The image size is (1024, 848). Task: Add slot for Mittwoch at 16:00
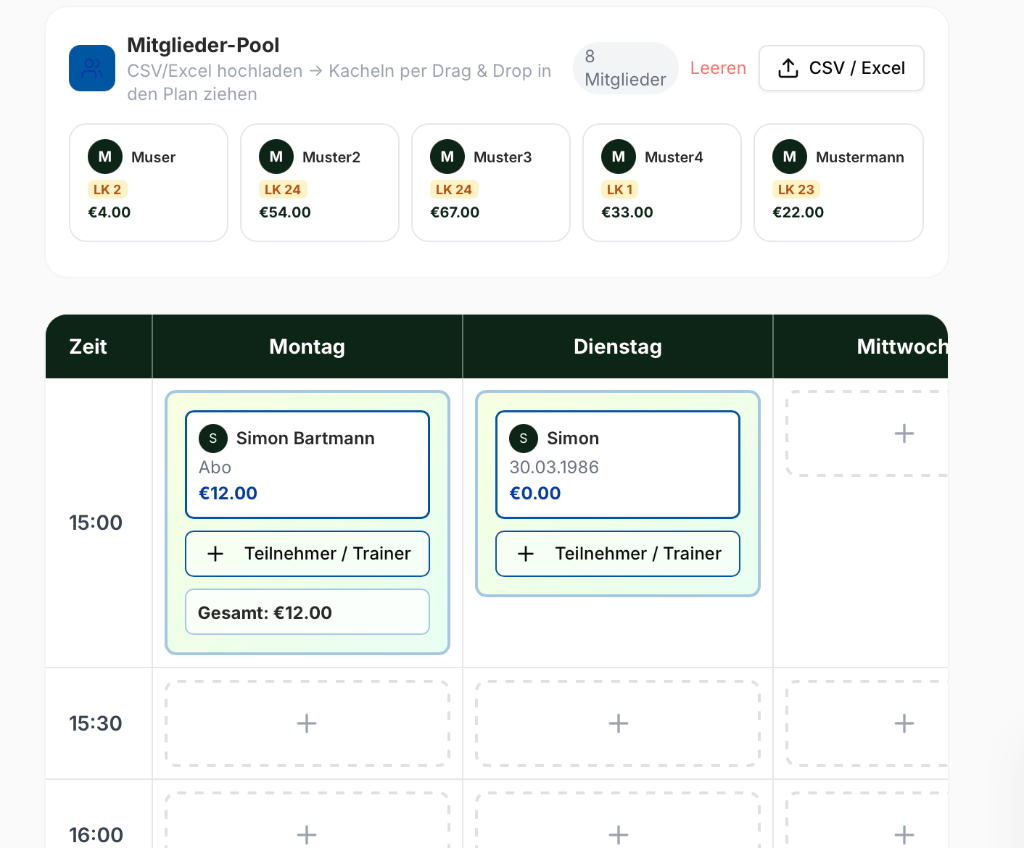coord(867,821)
